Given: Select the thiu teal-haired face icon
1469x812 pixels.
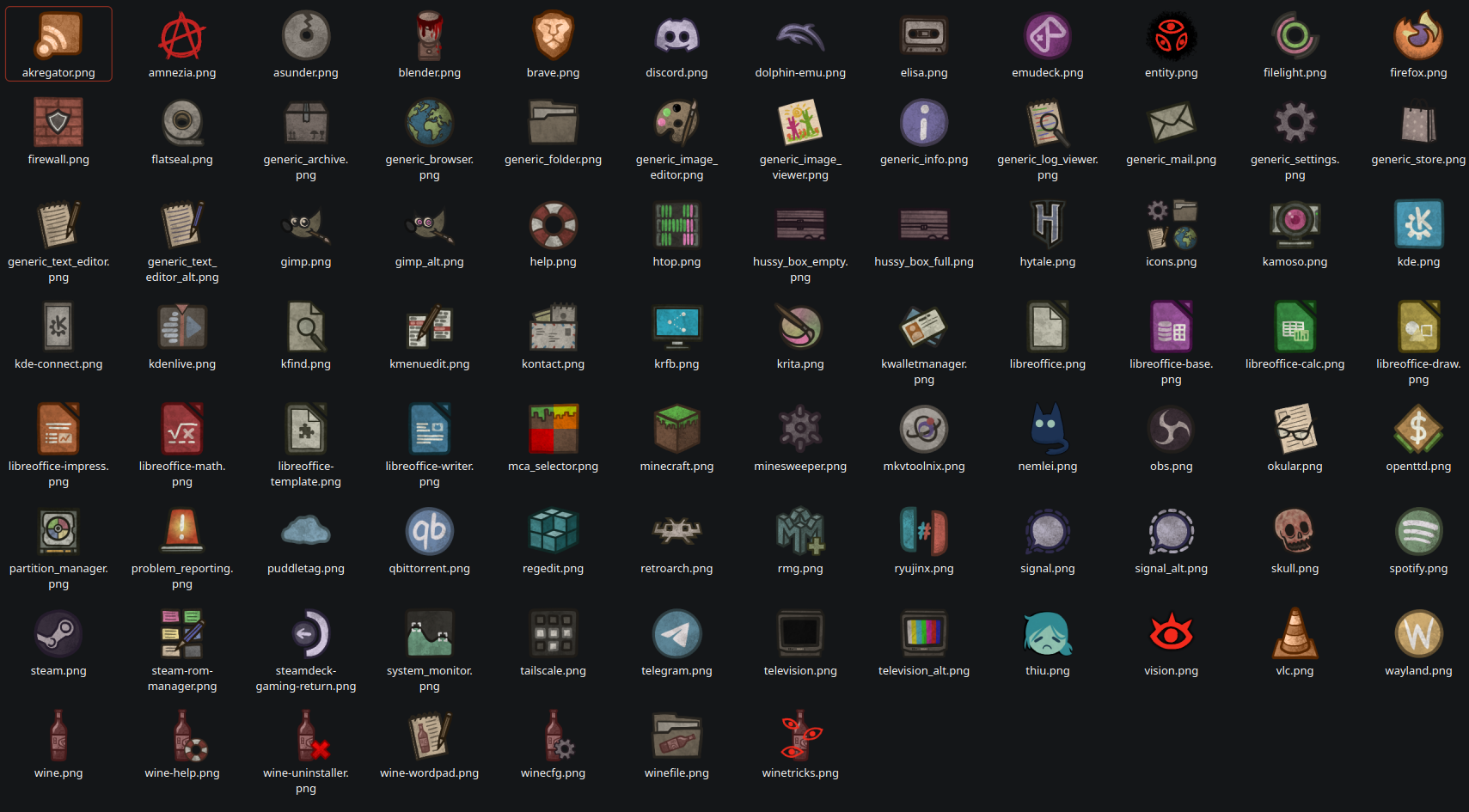Looking at the screenshot, I should click(x=1048, y=633).
